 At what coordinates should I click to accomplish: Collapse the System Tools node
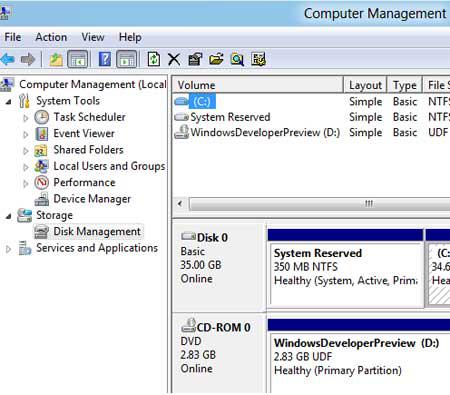coord(9,101)
